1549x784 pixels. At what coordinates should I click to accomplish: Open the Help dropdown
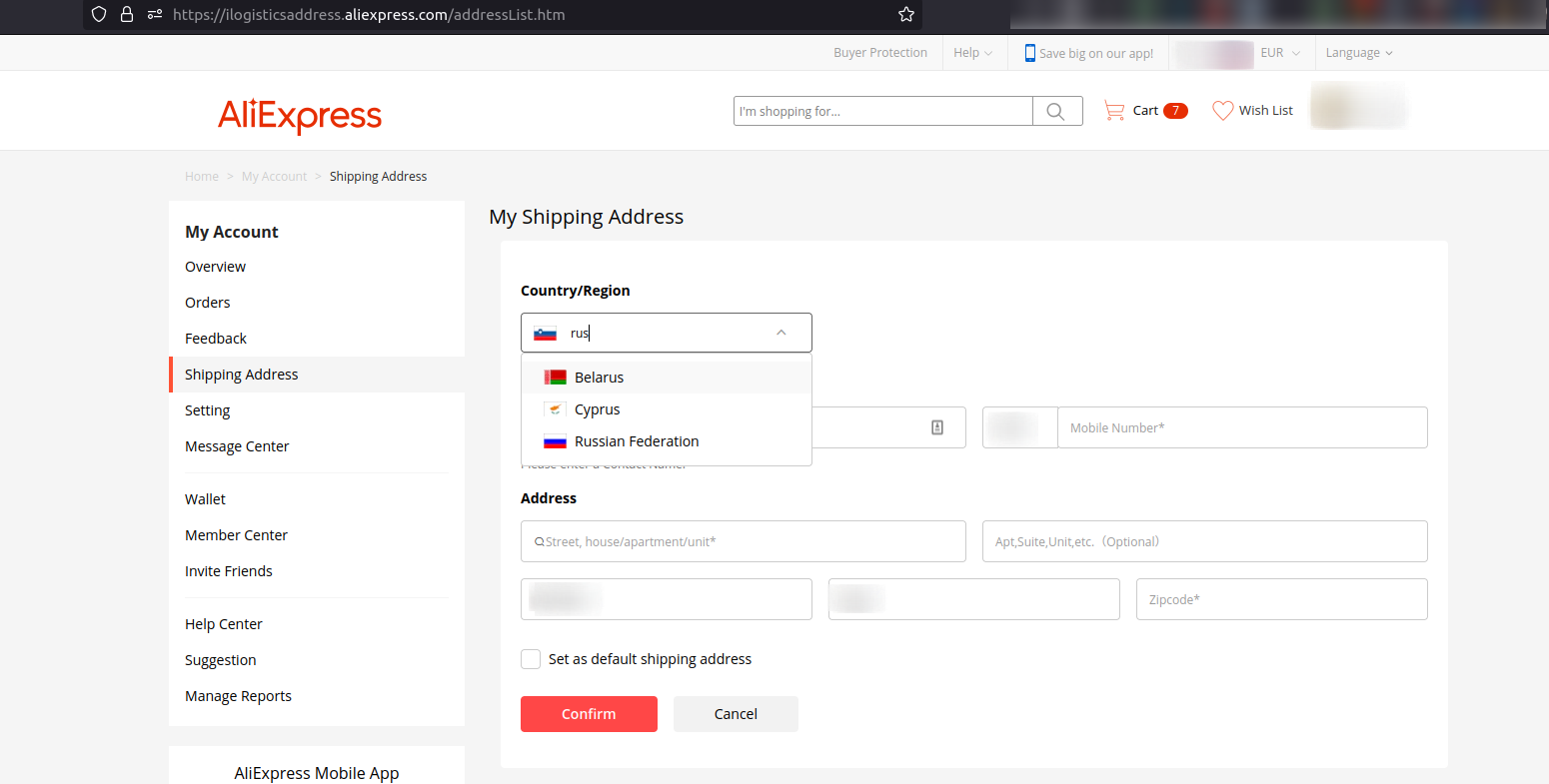pyautogui.click(x=972, y=53)
